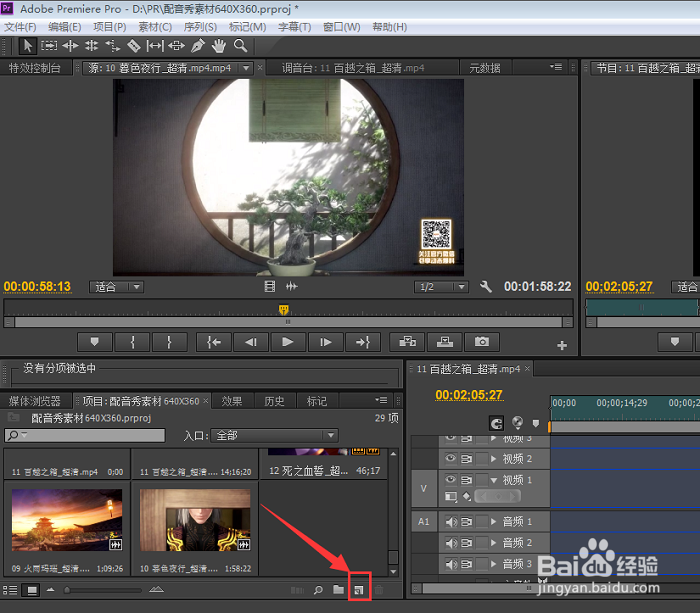Select the Slide tool
Screen dimensions: 700x613
[x=176, y=46]
